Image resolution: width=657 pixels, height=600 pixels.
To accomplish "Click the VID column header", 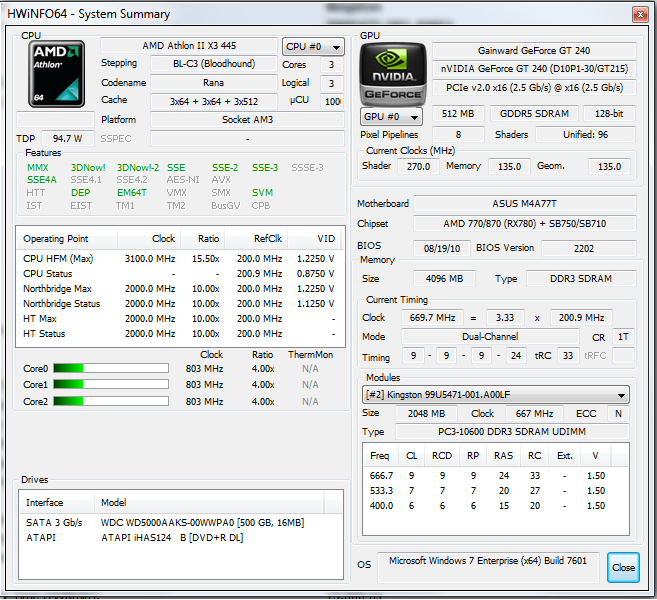I will click(314, 239).
